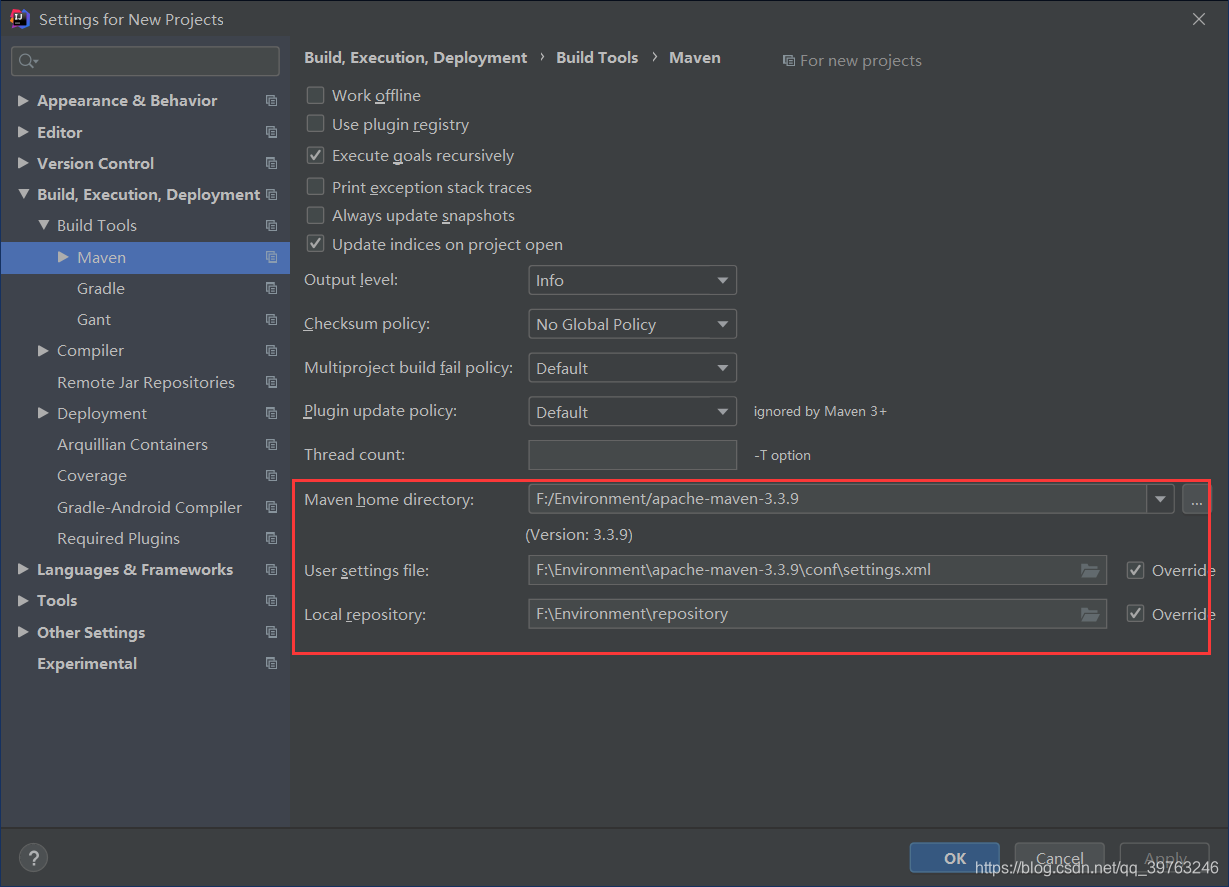Screen dimensions: 1229x887
Task: Click the project-level icon next to Version Control
Action: click(x=271, y=163)
